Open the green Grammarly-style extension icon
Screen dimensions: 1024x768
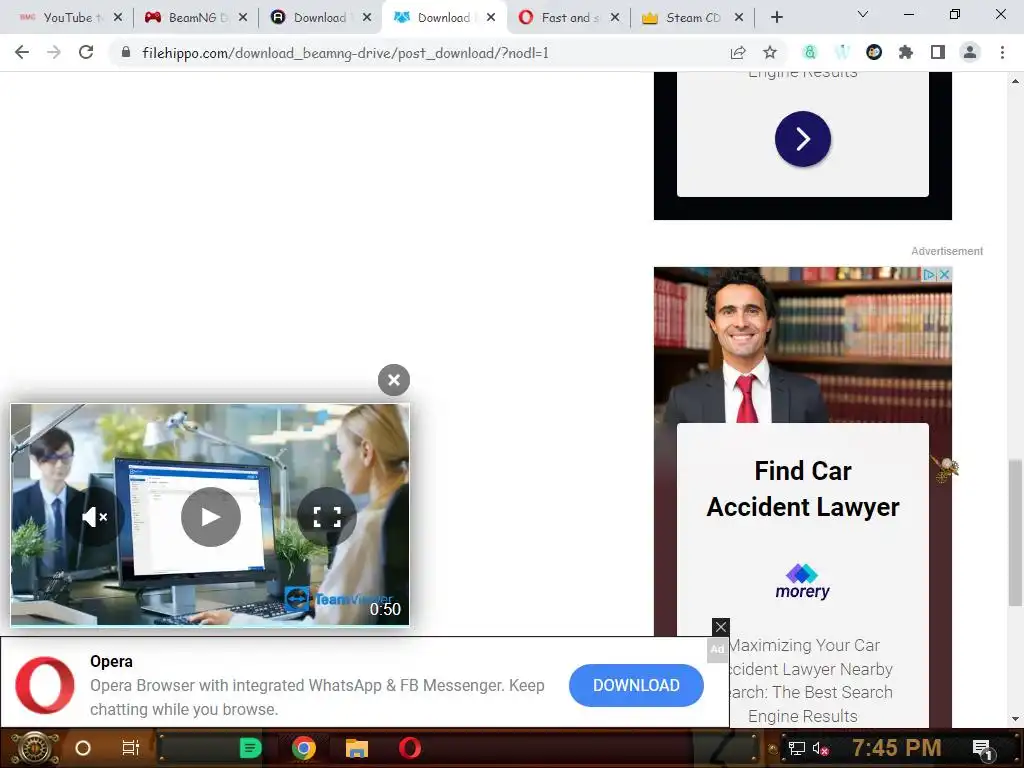pos(810,52)
